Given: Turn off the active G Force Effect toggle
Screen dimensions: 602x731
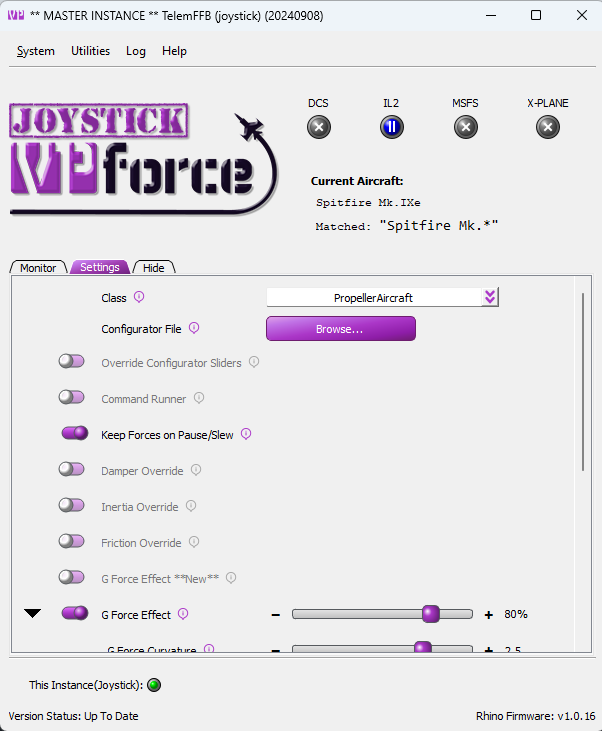Looking at the screenshot, I should tap(75, 613).
